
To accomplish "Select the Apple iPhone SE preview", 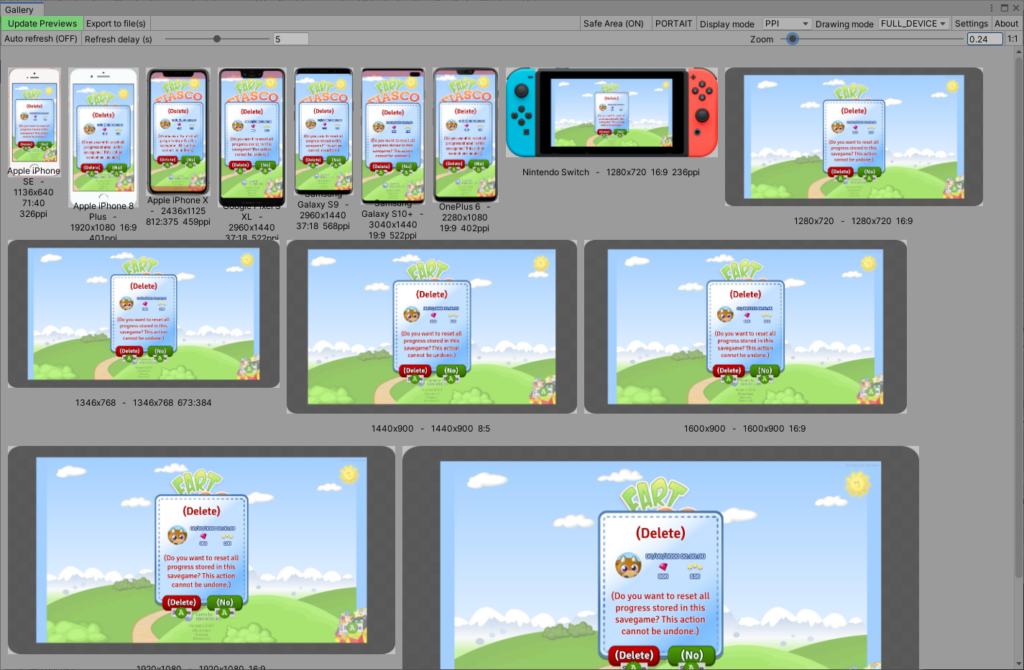I will point(34,121).
